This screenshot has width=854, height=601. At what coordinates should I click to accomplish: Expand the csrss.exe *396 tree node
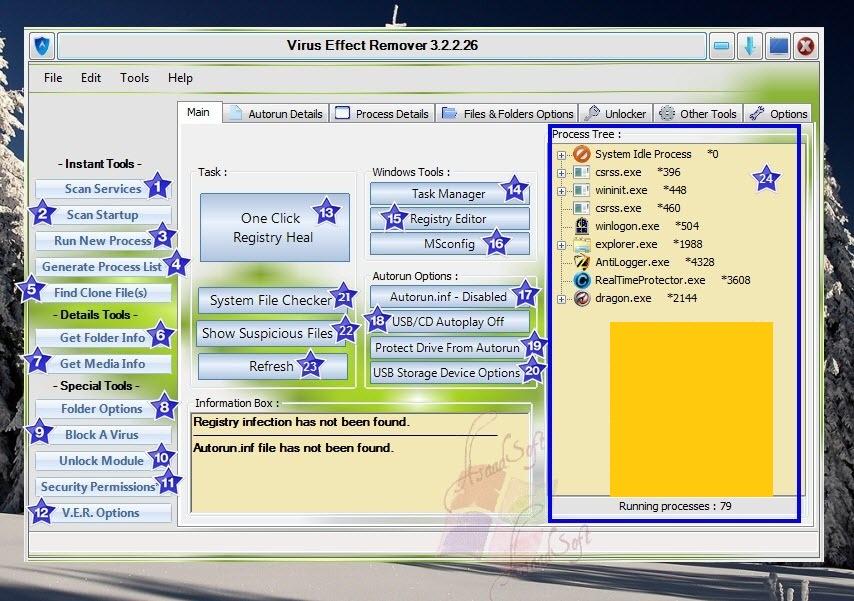(x=561, y=173)
